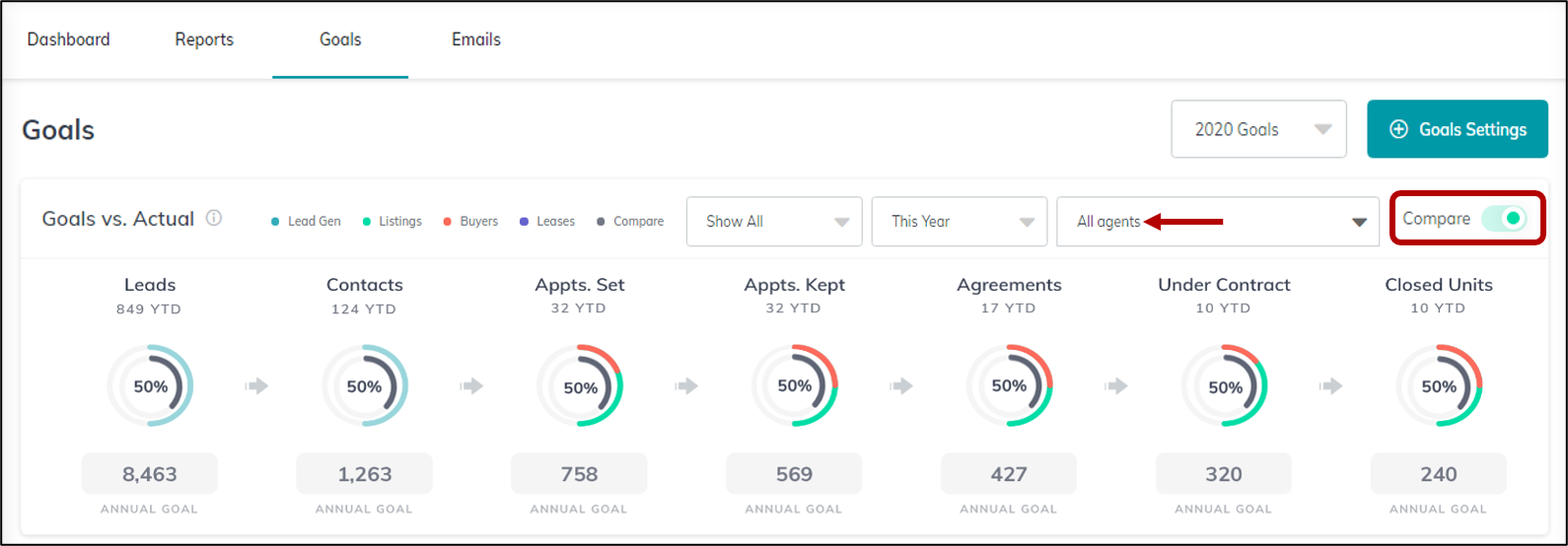Go to the Emails tab
Screen dimensions: 1568x546
point(476,39)
